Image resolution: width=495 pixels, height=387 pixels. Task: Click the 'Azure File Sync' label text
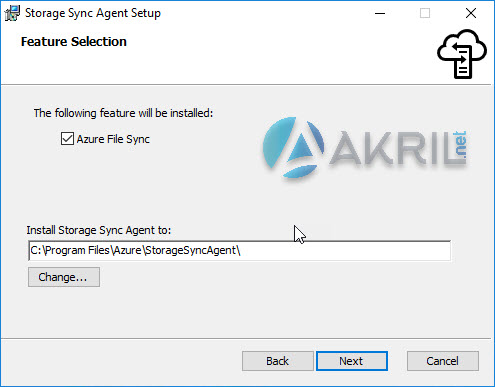point(113,139)
